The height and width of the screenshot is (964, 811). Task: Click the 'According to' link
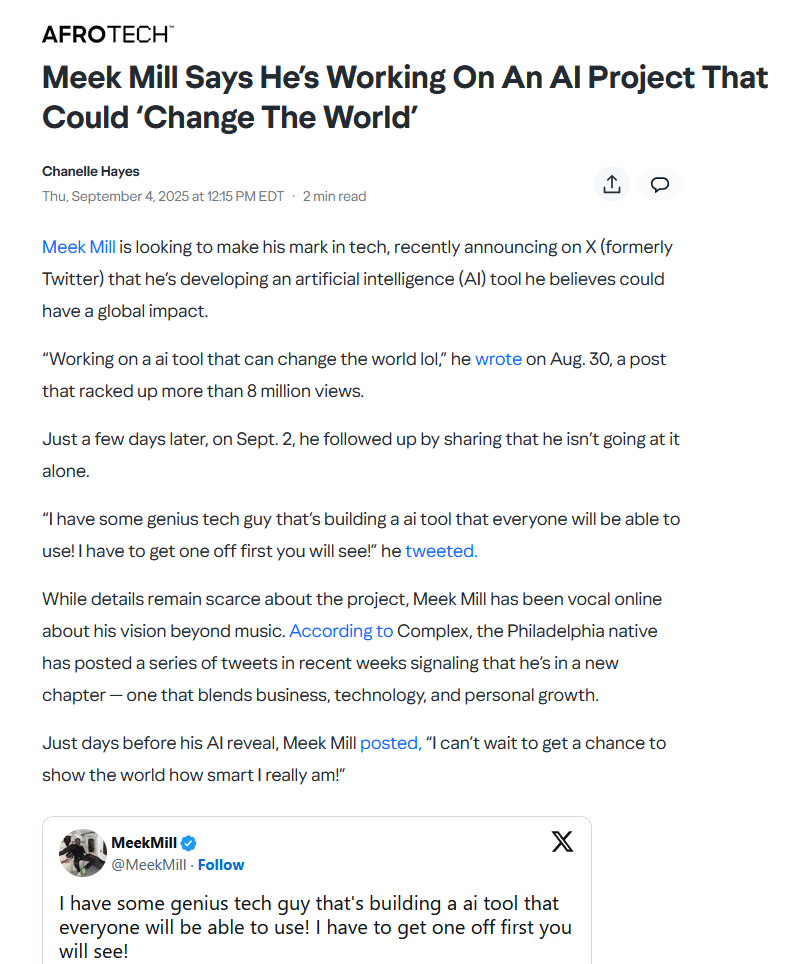pos(341,631)
